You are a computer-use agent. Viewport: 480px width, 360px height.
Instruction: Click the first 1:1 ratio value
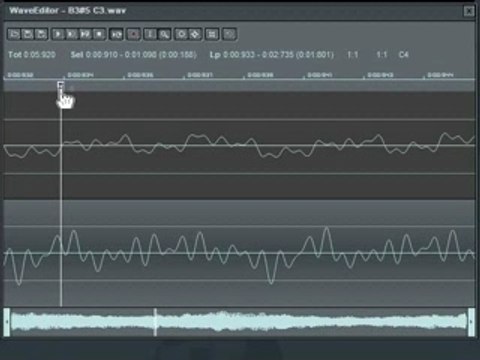pyautogui.click(x=352, y=55)
